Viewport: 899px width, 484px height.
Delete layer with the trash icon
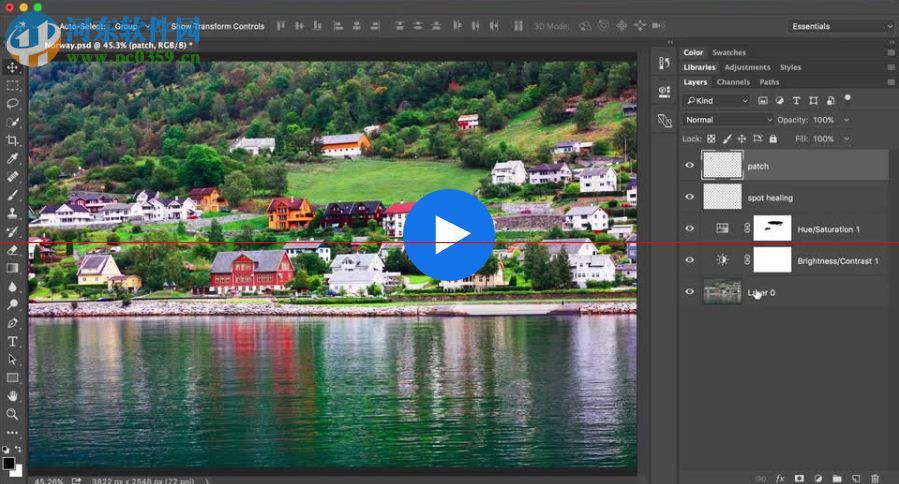[x=875, y=478]
